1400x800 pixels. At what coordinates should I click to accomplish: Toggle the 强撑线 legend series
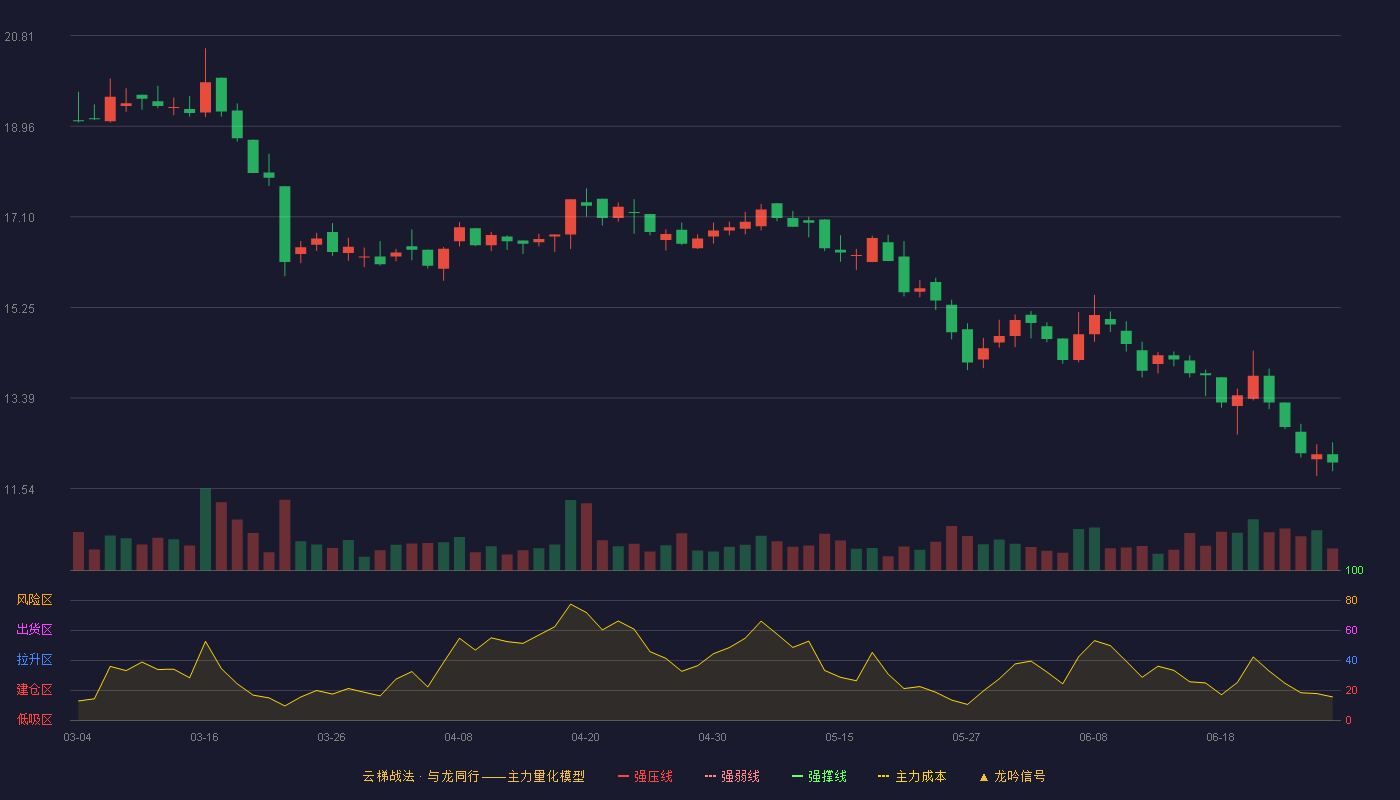pos(819,776)
